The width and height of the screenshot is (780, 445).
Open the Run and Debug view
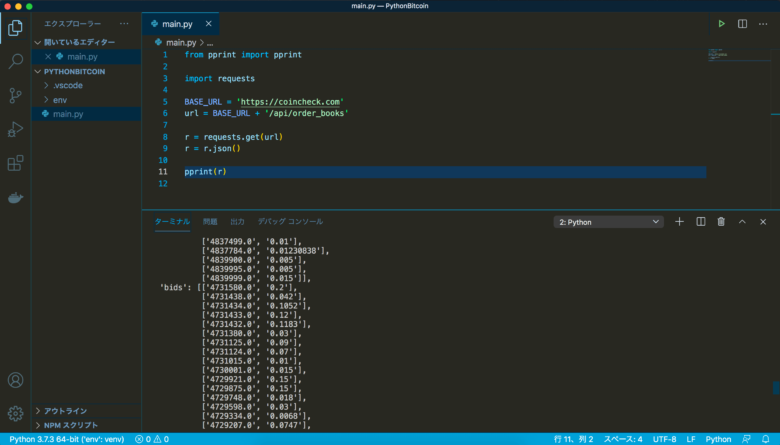coord(15,130)
